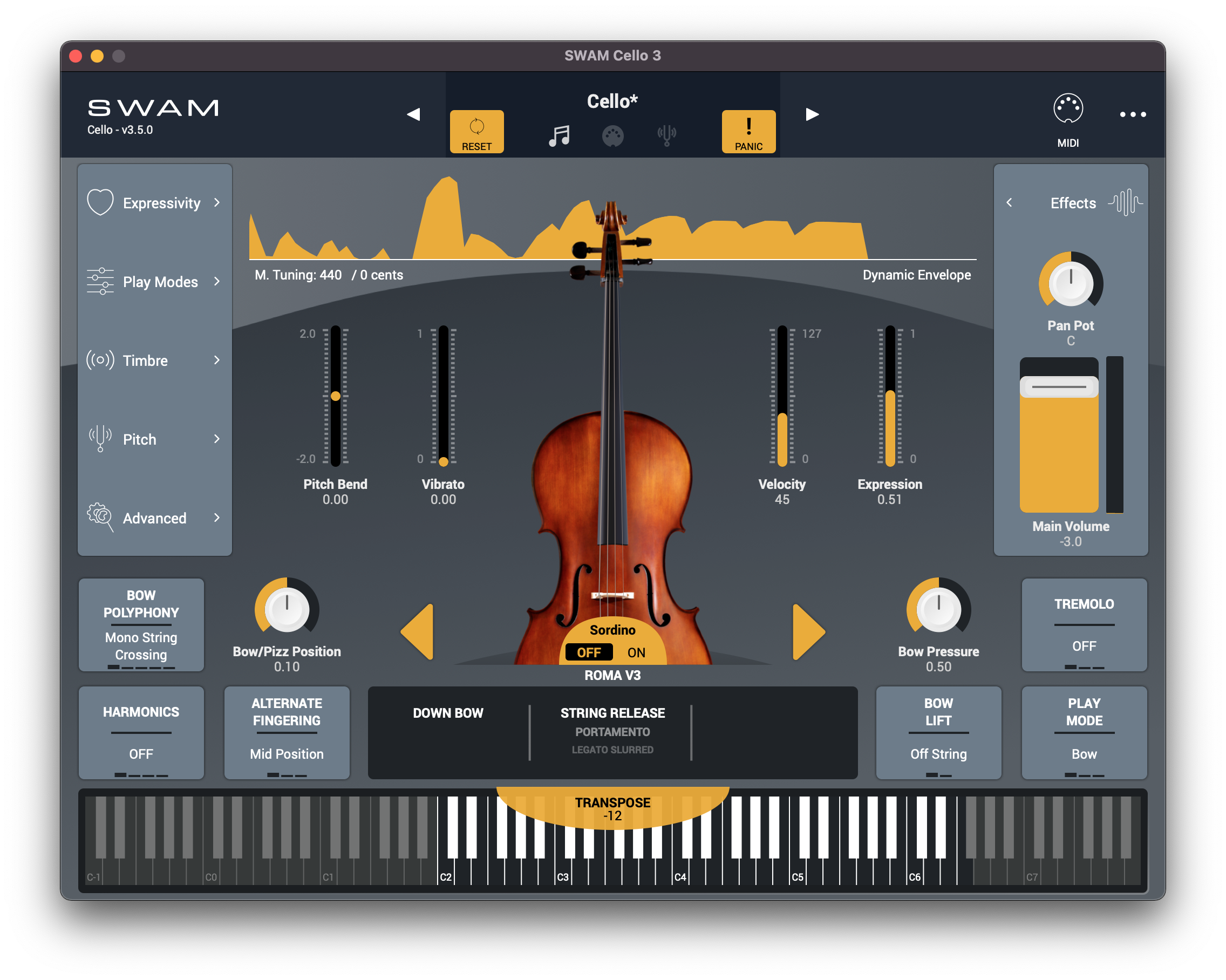Open the TRANSPOSE -12 selector
The image size is (1226, 980).
612,808
